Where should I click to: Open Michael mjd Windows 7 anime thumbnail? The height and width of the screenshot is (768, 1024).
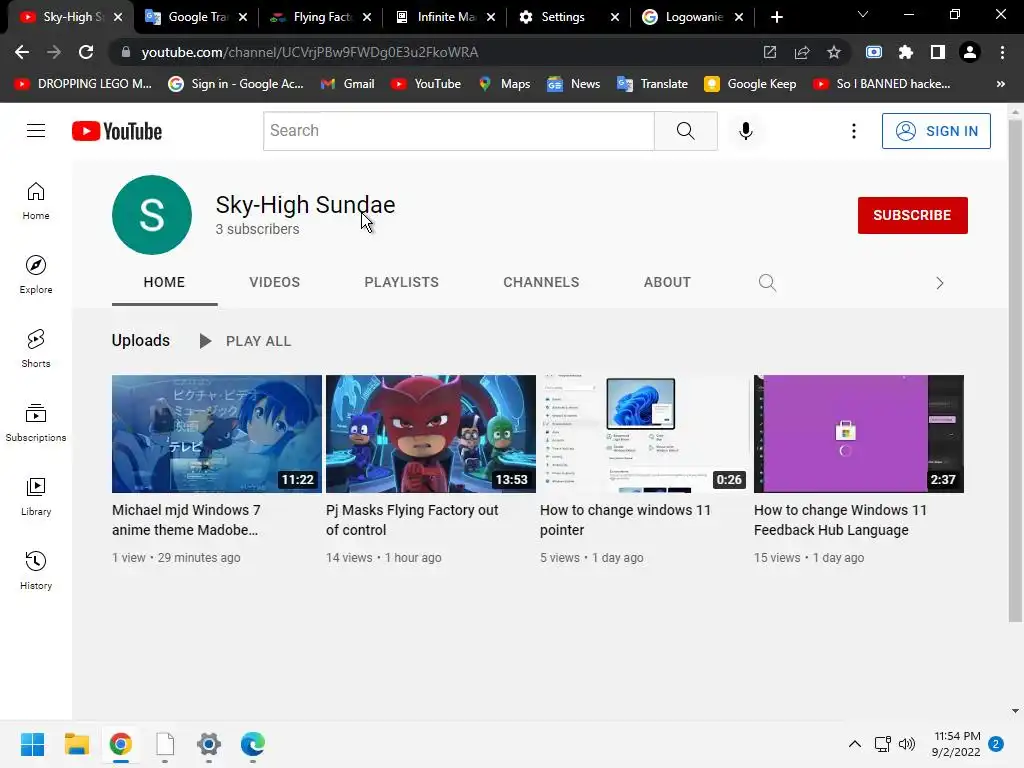[x=217, y=434]
